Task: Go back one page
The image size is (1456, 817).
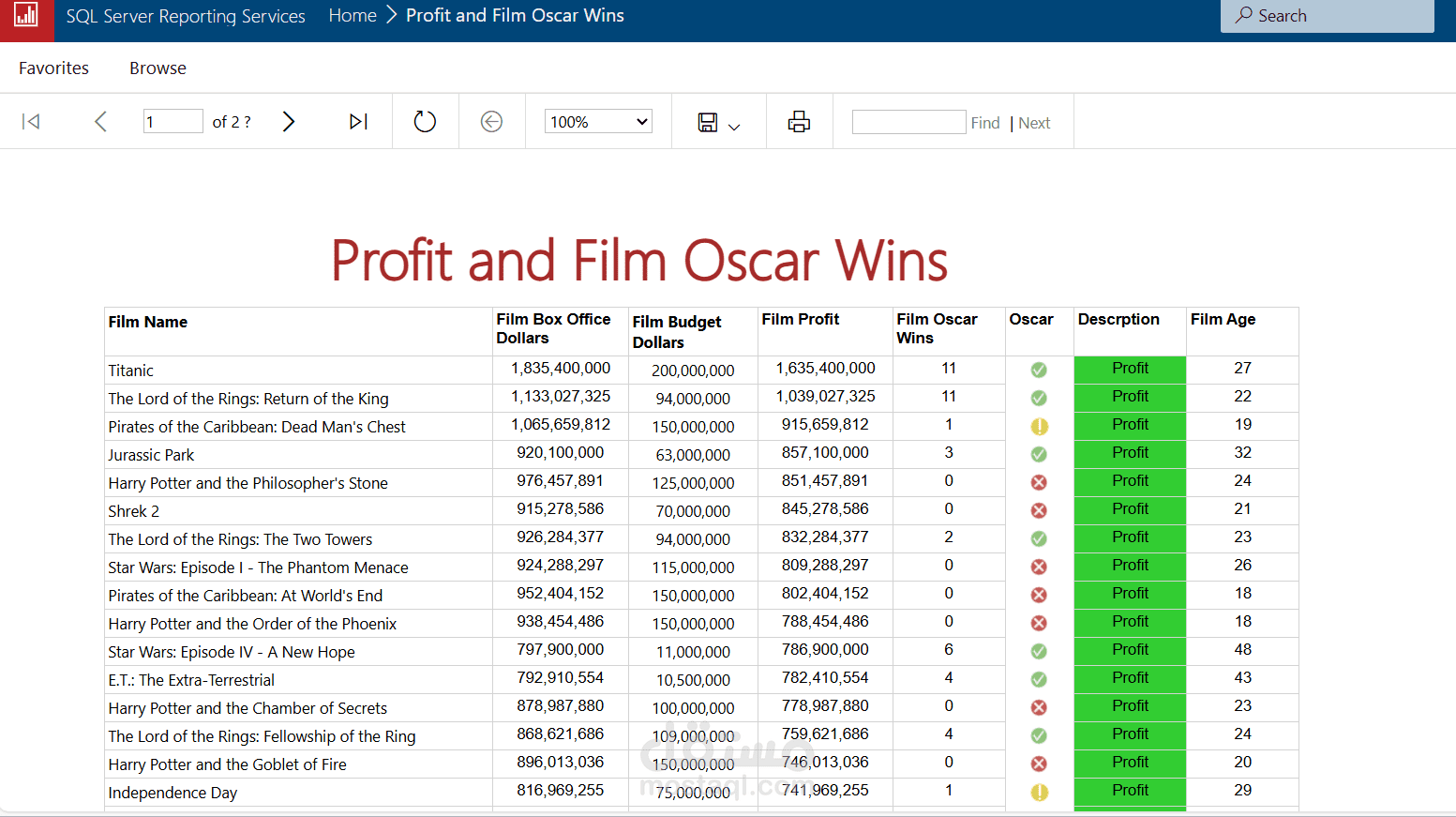Action: pyautogui.click(x=100, y=121)
